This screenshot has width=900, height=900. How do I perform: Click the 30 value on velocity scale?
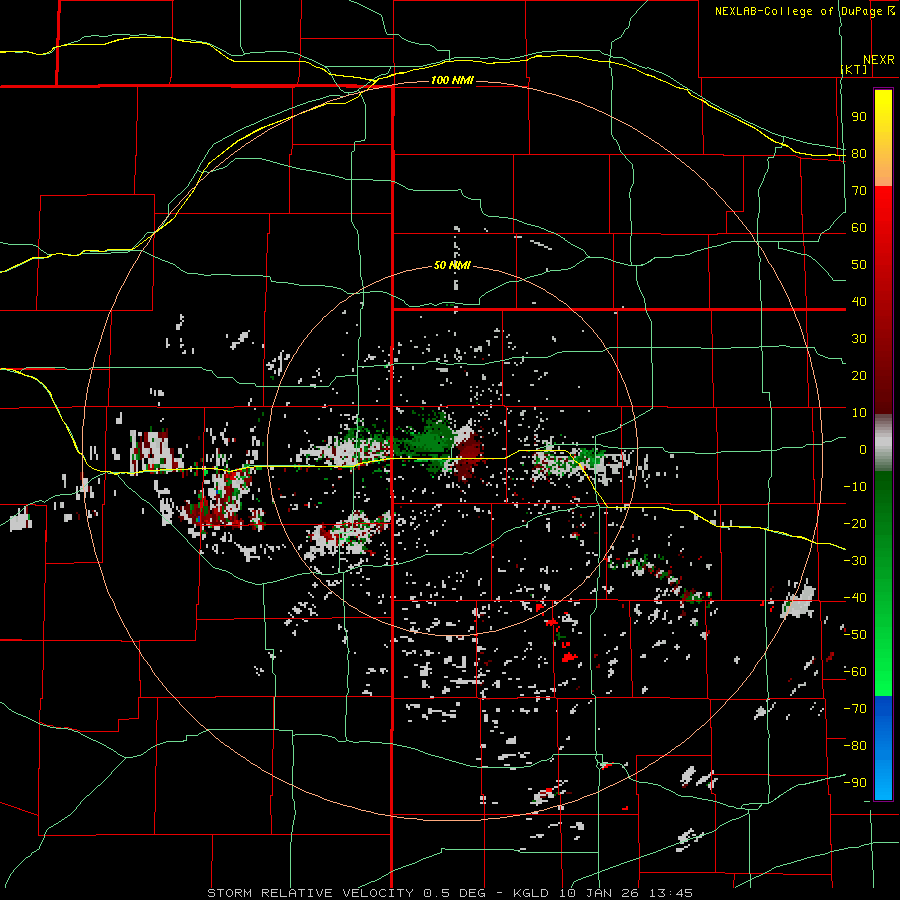coord(859,339)
